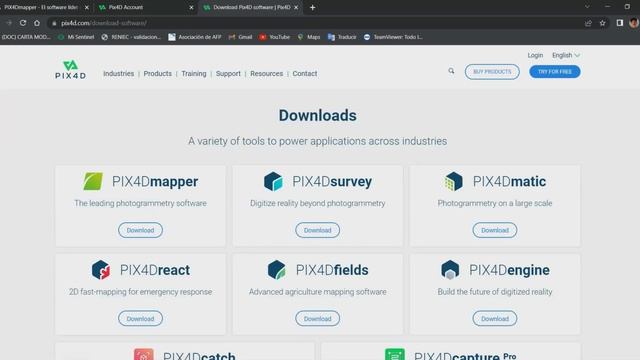Screen dimensions: 640x360
Task: Open the Mi Sentinel bookmark
Action: point(76,37)
